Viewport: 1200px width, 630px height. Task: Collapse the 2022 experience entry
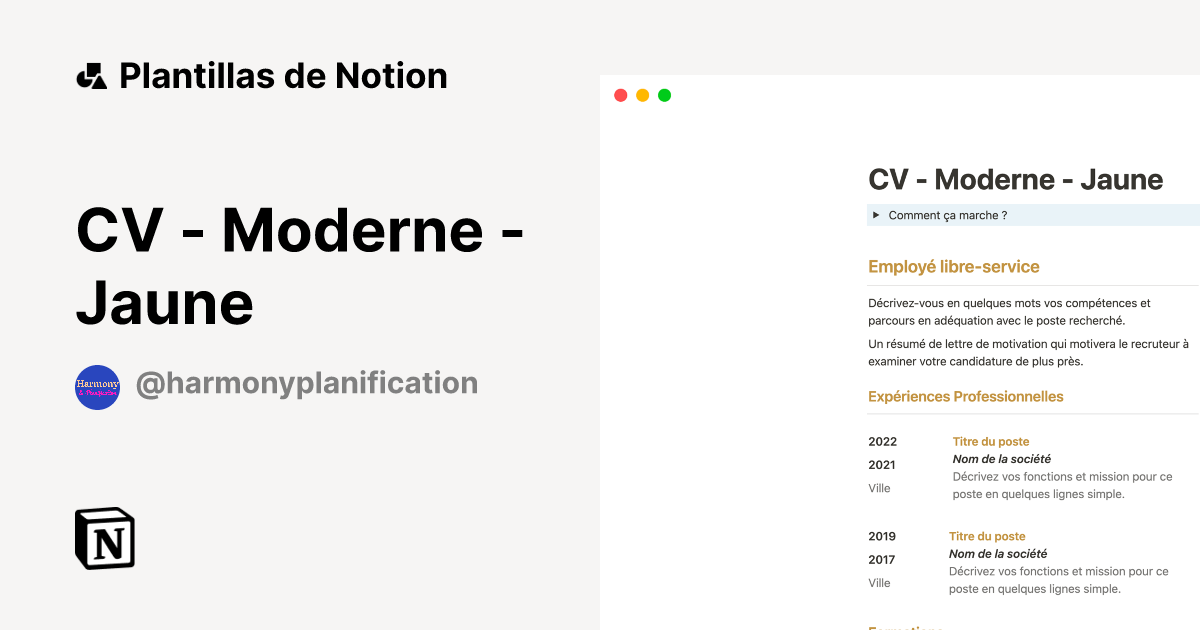[x=882, y=441]
